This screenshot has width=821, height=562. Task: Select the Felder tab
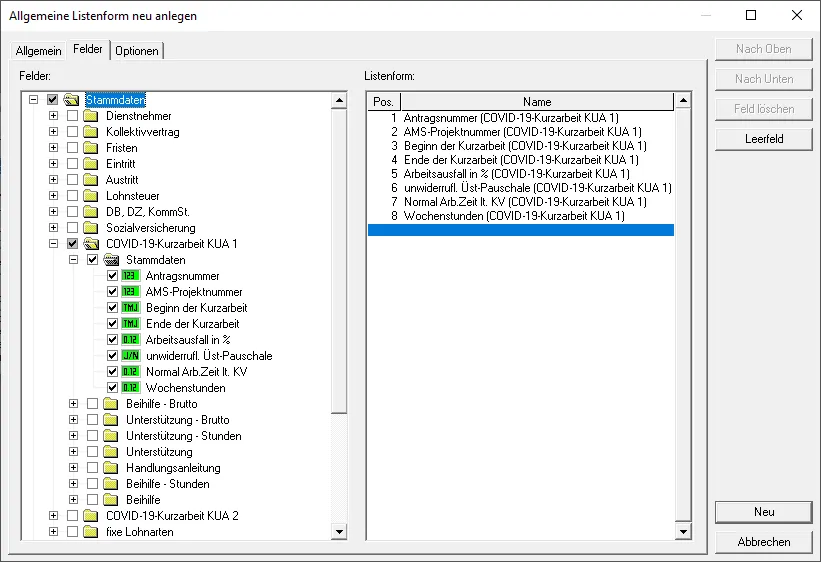[88, 49]
